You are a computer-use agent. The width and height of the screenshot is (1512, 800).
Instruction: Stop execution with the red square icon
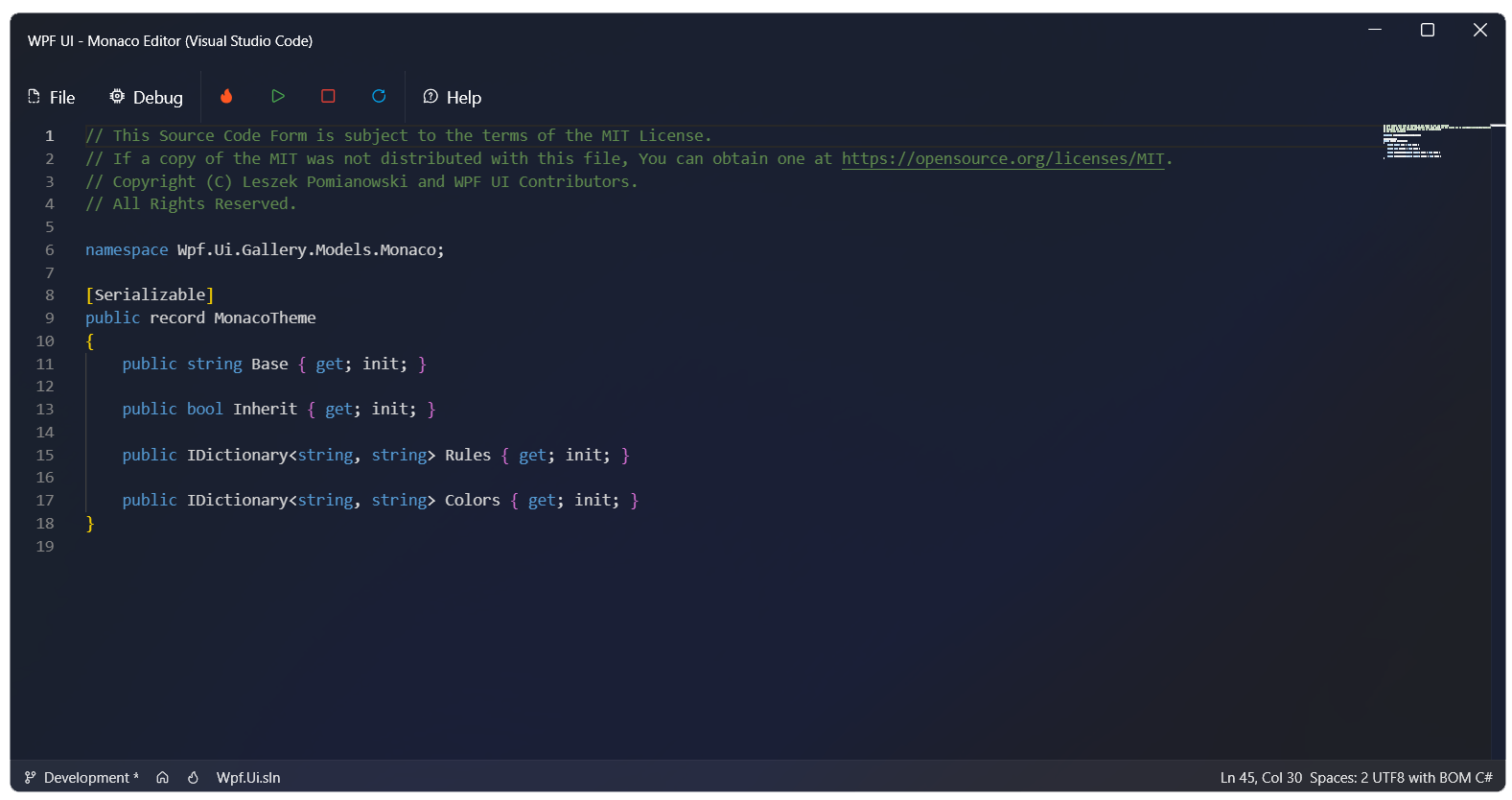coord(328,96)
